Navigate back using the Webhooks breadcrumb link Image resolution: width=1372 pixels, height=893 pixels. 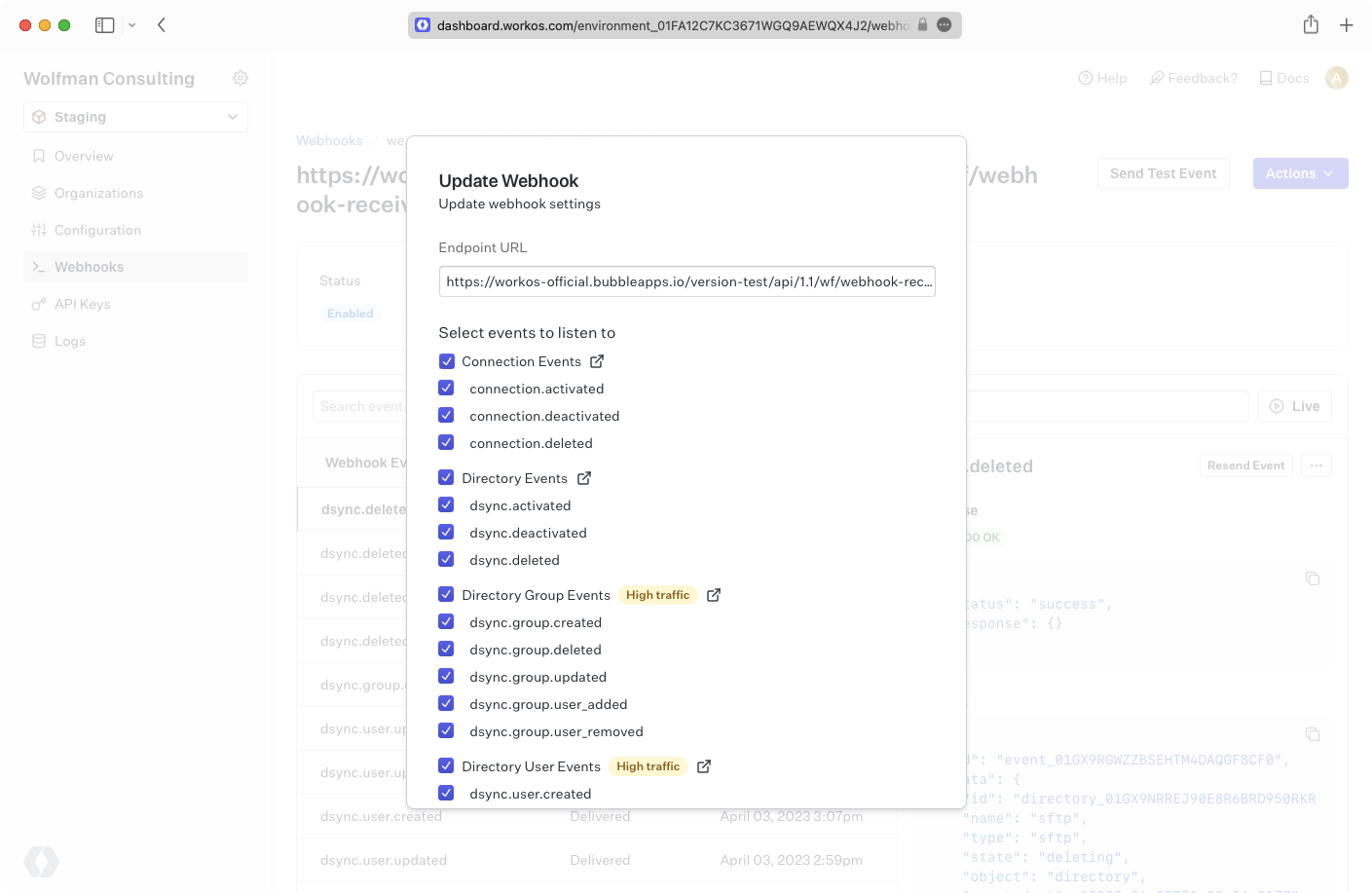329,140
